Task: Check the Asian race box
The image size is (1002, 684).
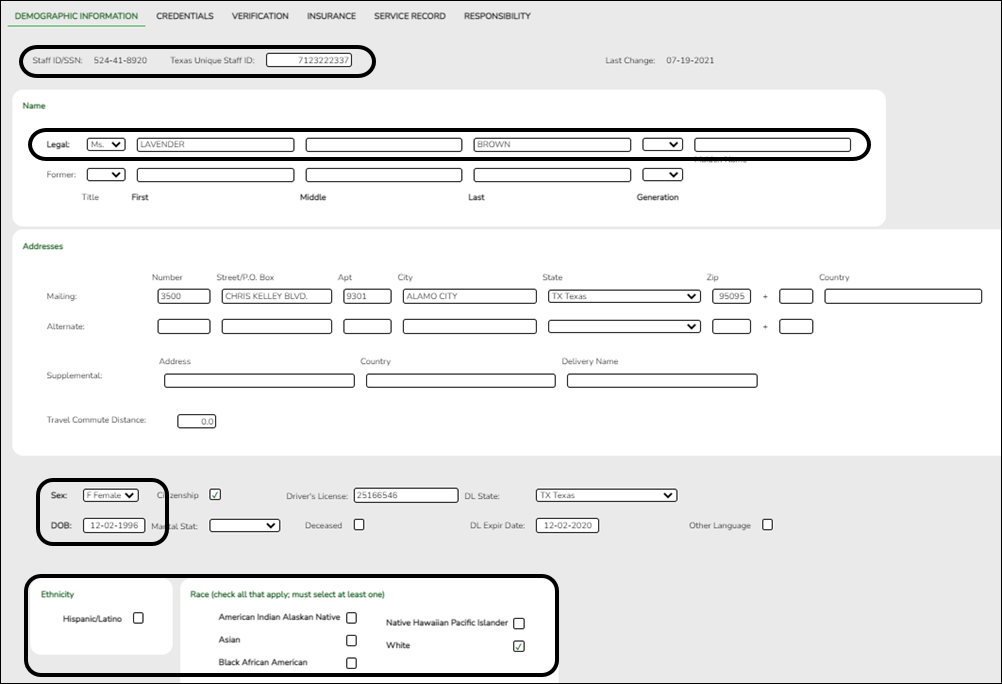Action: [x=351, y=640]
